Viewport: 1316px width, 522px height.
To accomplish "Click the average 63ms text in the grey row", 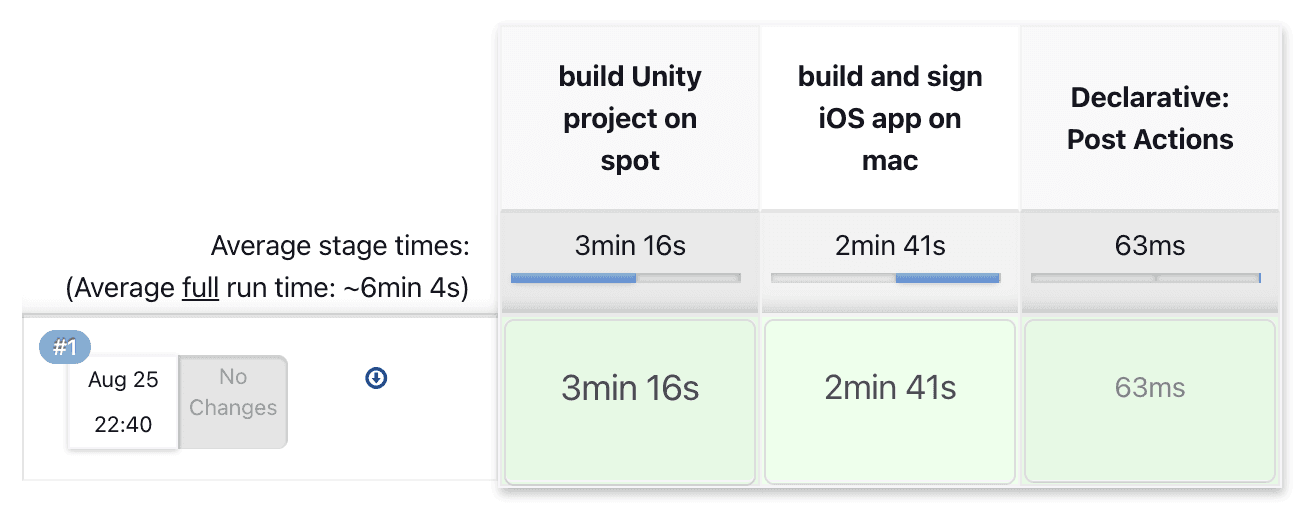I will [x=1150, y=246].
